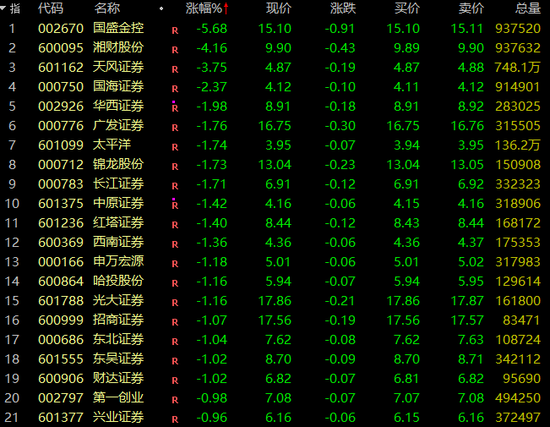Click the small dot marker after 名称

coord(161,8)
